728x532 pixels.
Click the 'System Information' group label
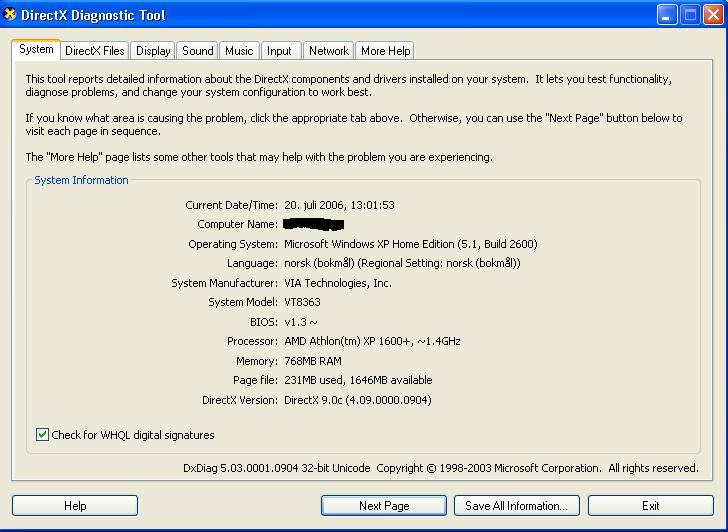coord(81,180)
